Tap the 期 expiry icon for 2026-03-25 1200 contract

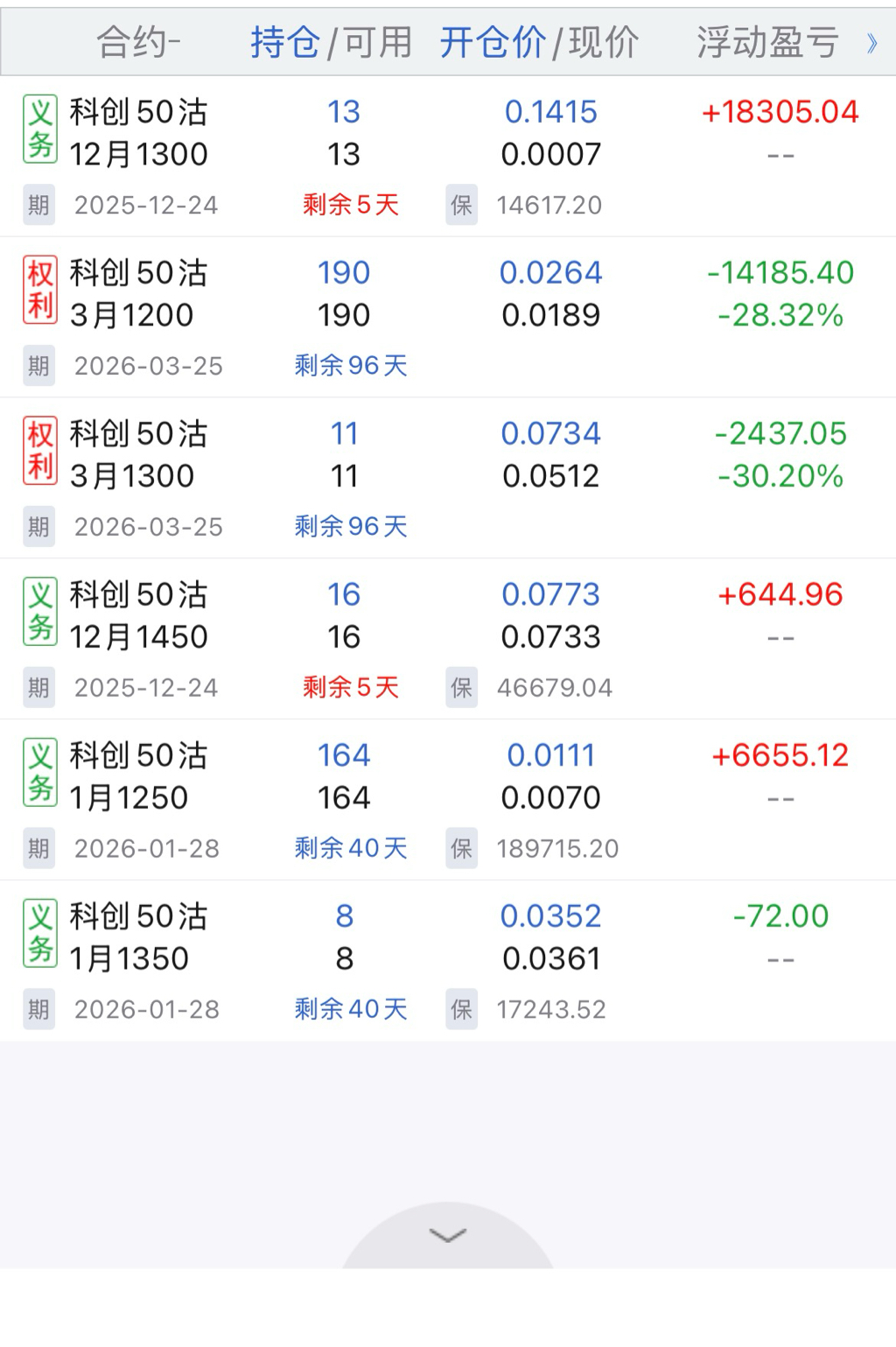point(38,366)
